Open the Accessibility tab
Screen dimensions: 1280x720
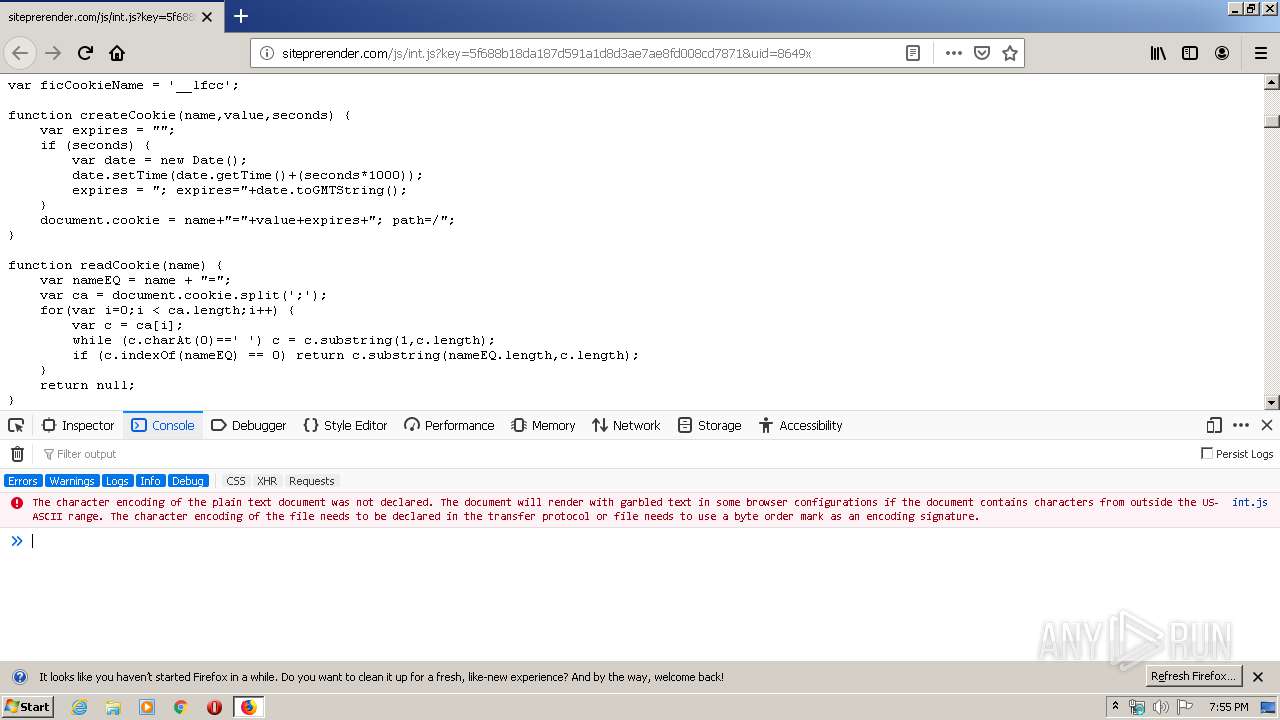[800, 425]
